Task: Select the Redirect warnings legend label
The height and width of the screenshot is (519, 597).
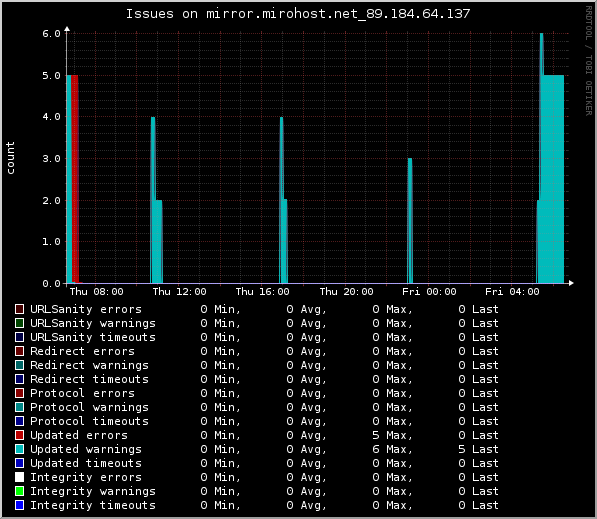Action: (x=89, y=365)
